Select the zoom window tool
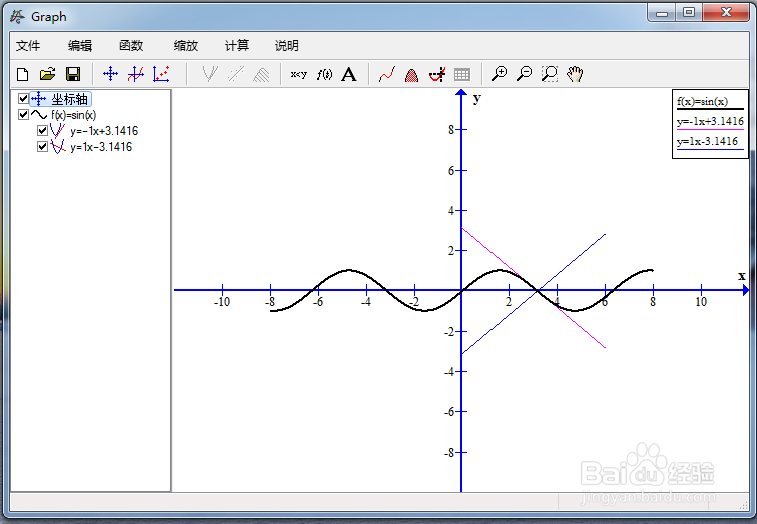Viewport: 757px width, 524px height. tap(550, 74)
